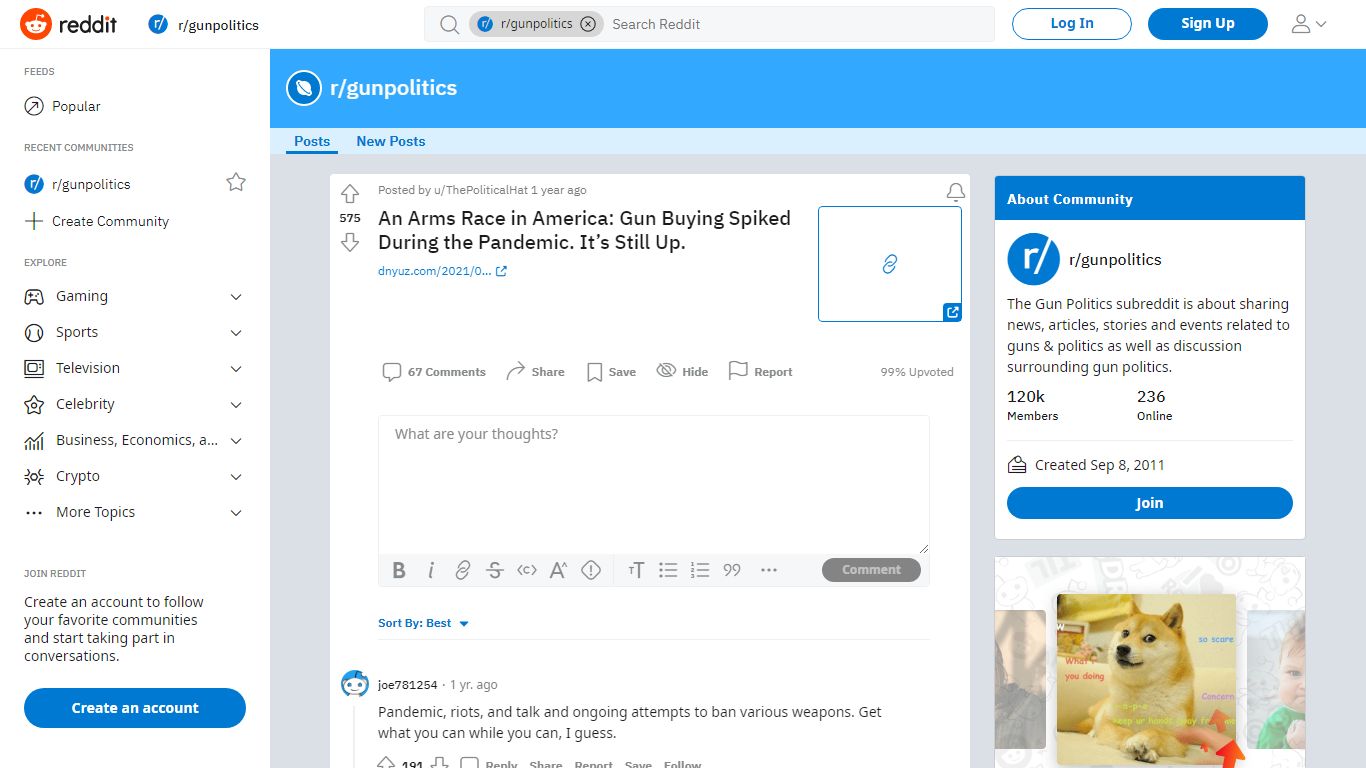This screenshot has height=768, width=1366.
Task: Toggle inline code formatting
Action: [527, 570]
